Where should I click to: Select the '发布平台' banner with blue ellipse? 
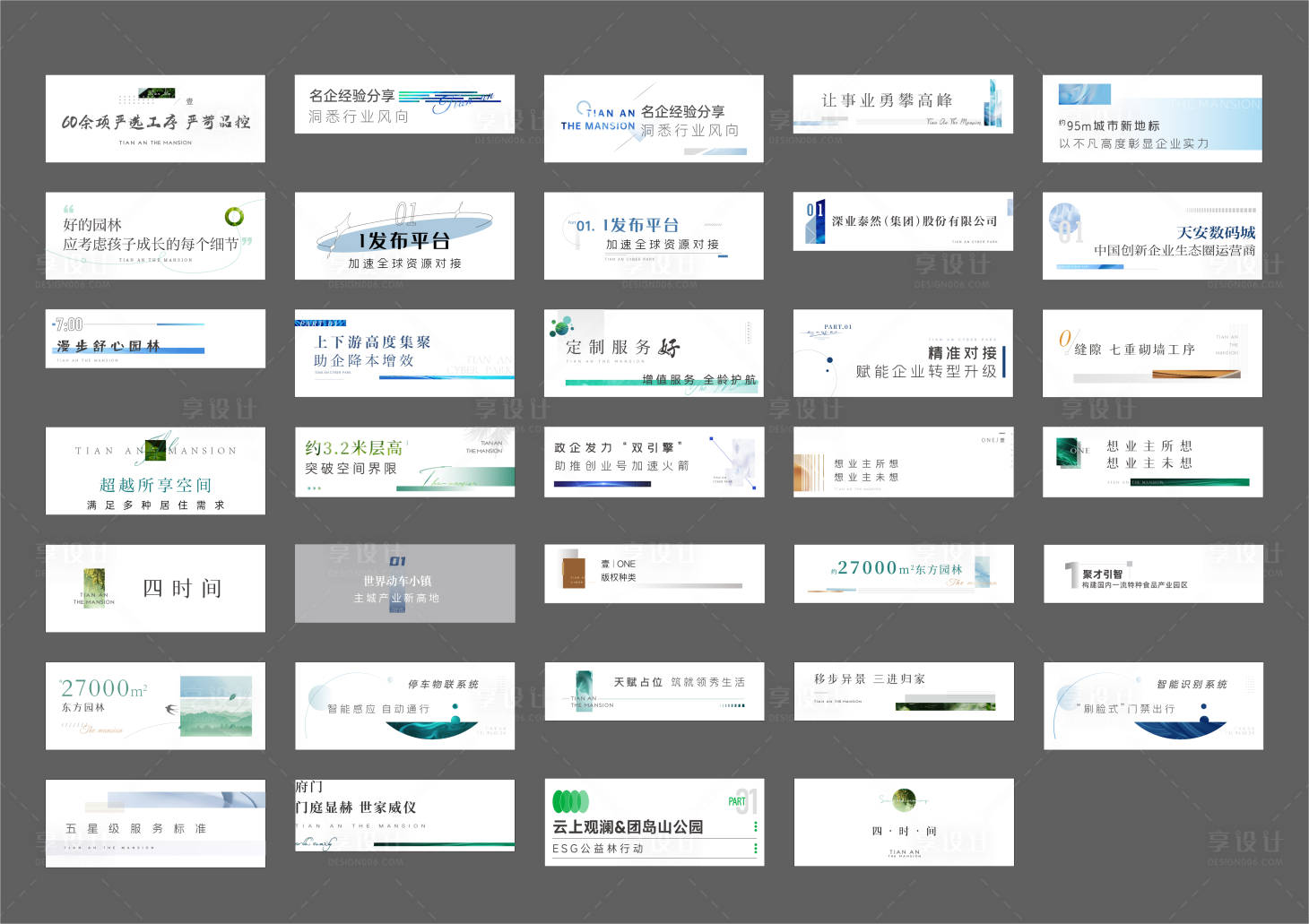point(404,236)
